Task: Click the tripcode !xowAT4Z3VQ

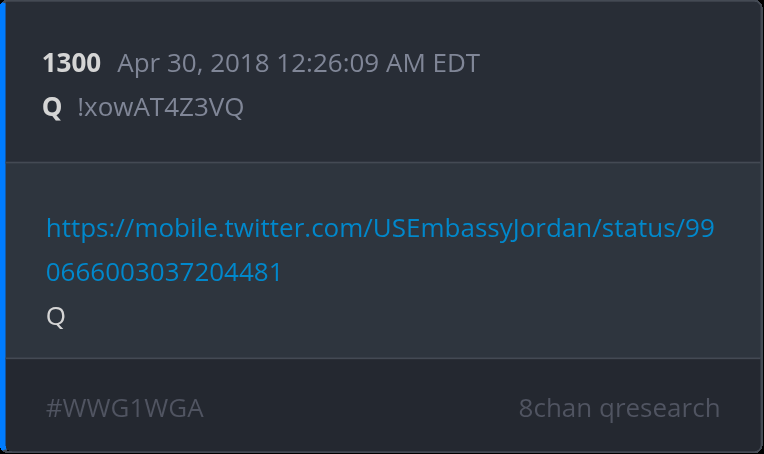Action: (x=160, y=108)
